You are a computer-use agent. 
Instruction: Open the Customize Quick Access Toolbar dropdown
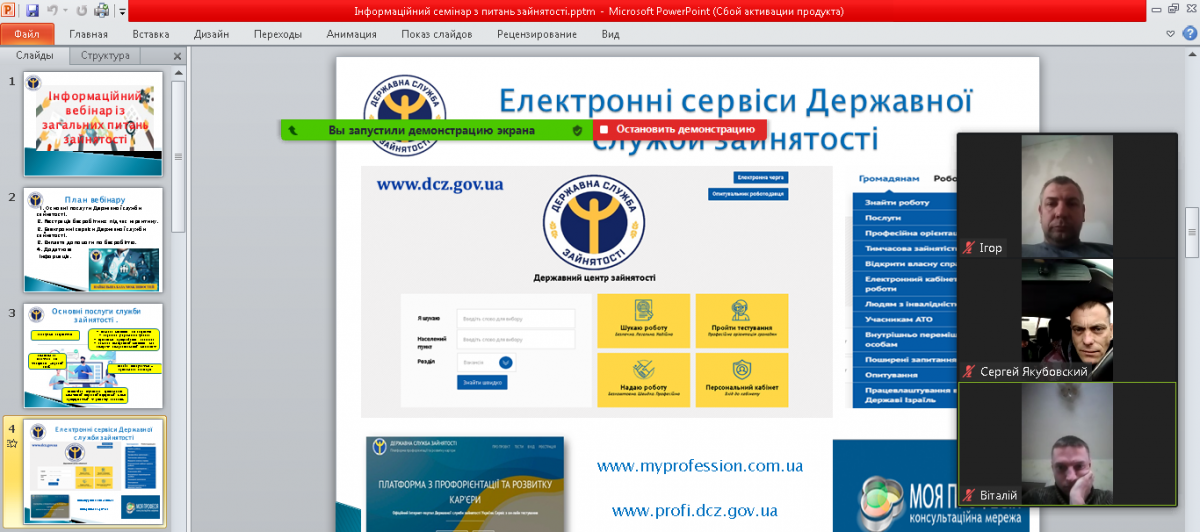[x=121, y=12]
